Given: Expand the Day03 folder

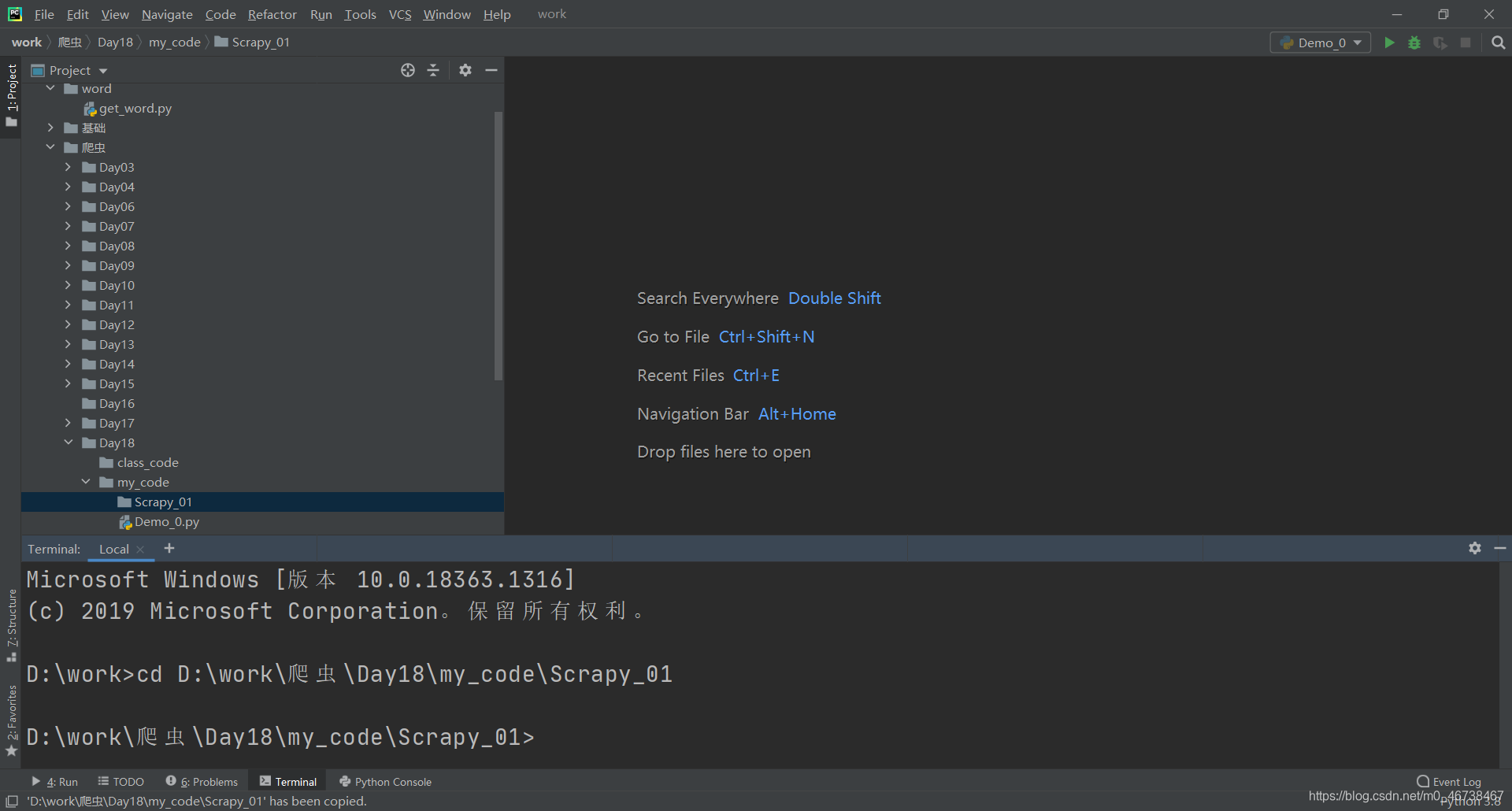Looking at the screenshot, I should 69,167.
